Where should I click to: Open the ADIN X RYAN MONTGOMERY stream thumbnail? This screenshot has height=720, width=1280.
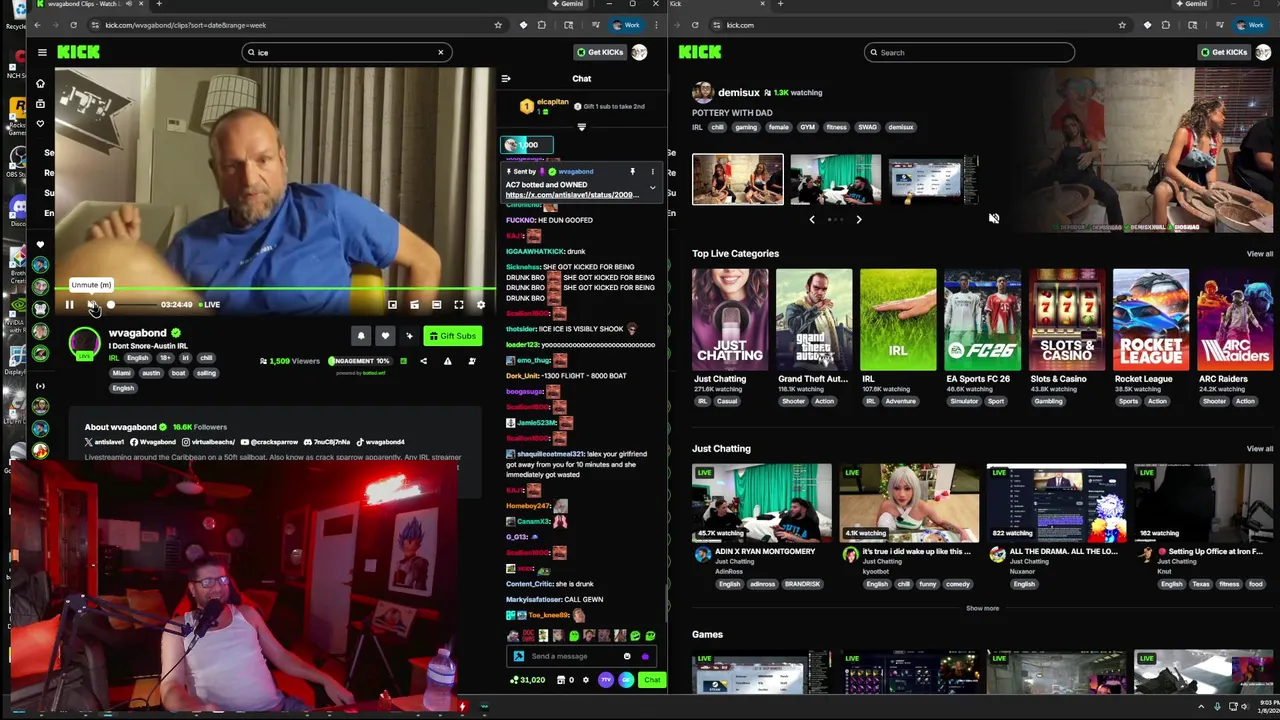coord(761,502)
